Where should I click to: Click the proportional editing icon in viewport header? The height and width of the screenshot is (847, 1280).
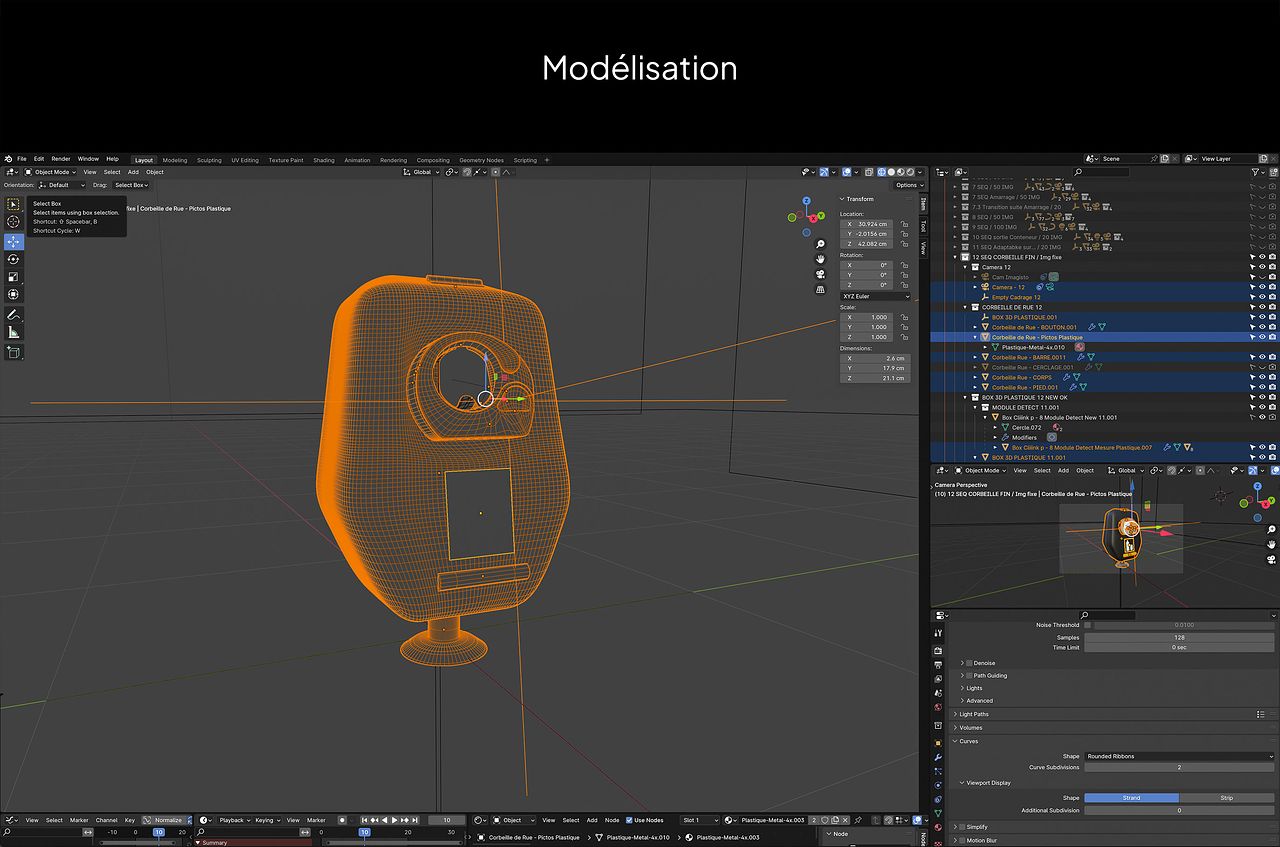495,172
